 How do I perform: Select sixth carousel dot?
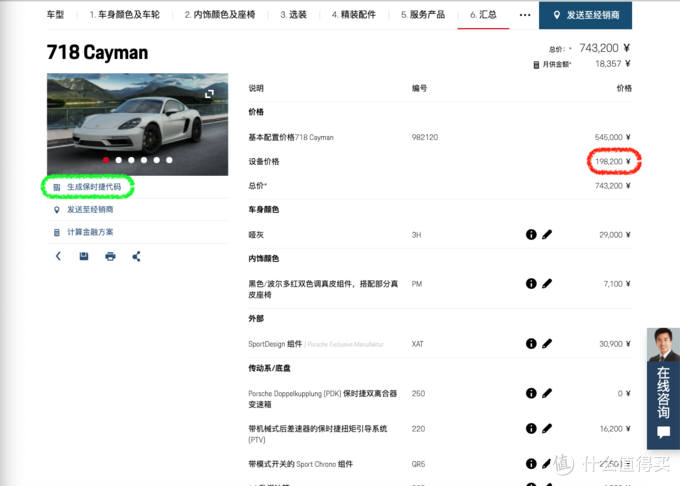(169, 160)
